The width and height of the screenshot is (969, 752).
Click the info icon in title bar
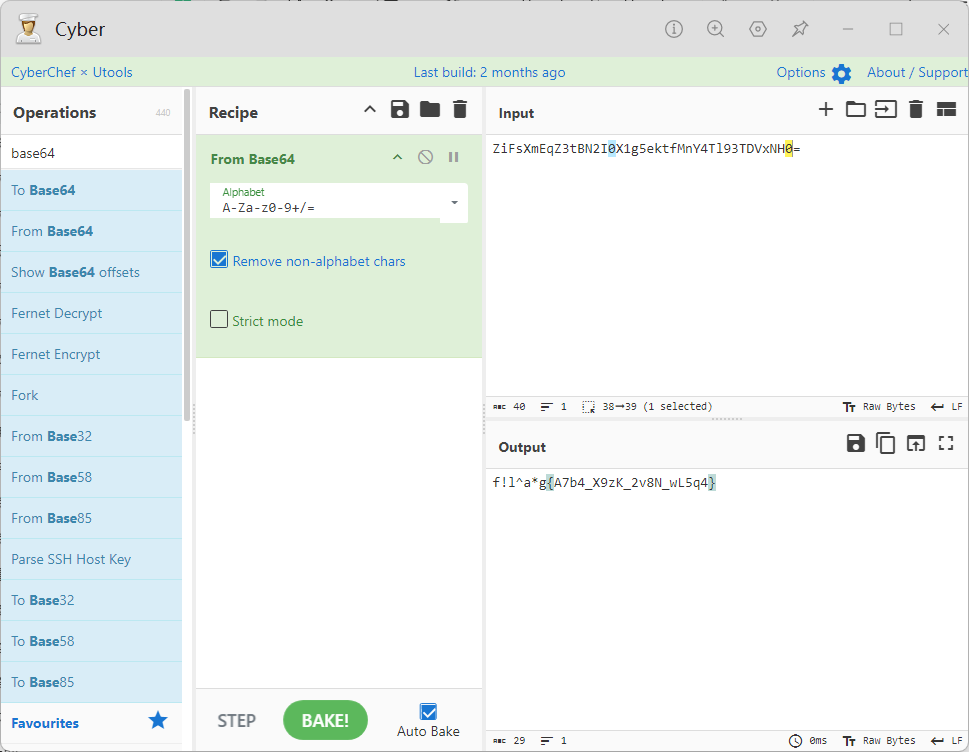click(674, 29)
